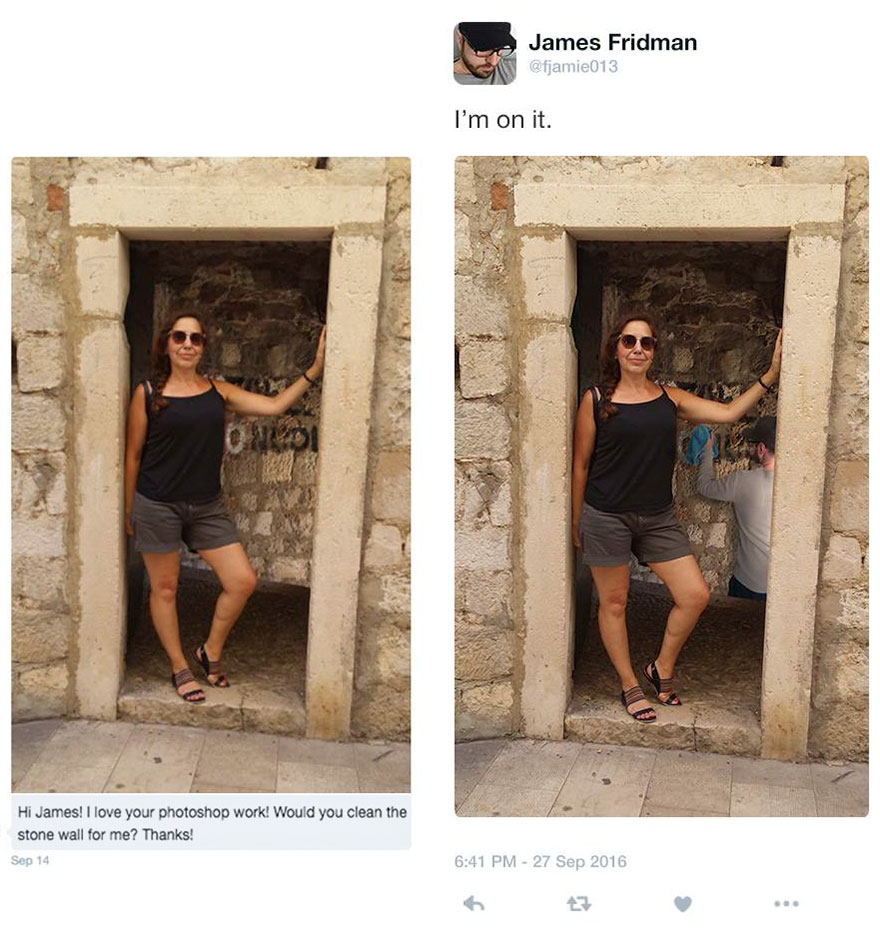The width and height of the screenshot is (880, 934).
Task: Click the Sep 14 message date
Action: [30, 860]
